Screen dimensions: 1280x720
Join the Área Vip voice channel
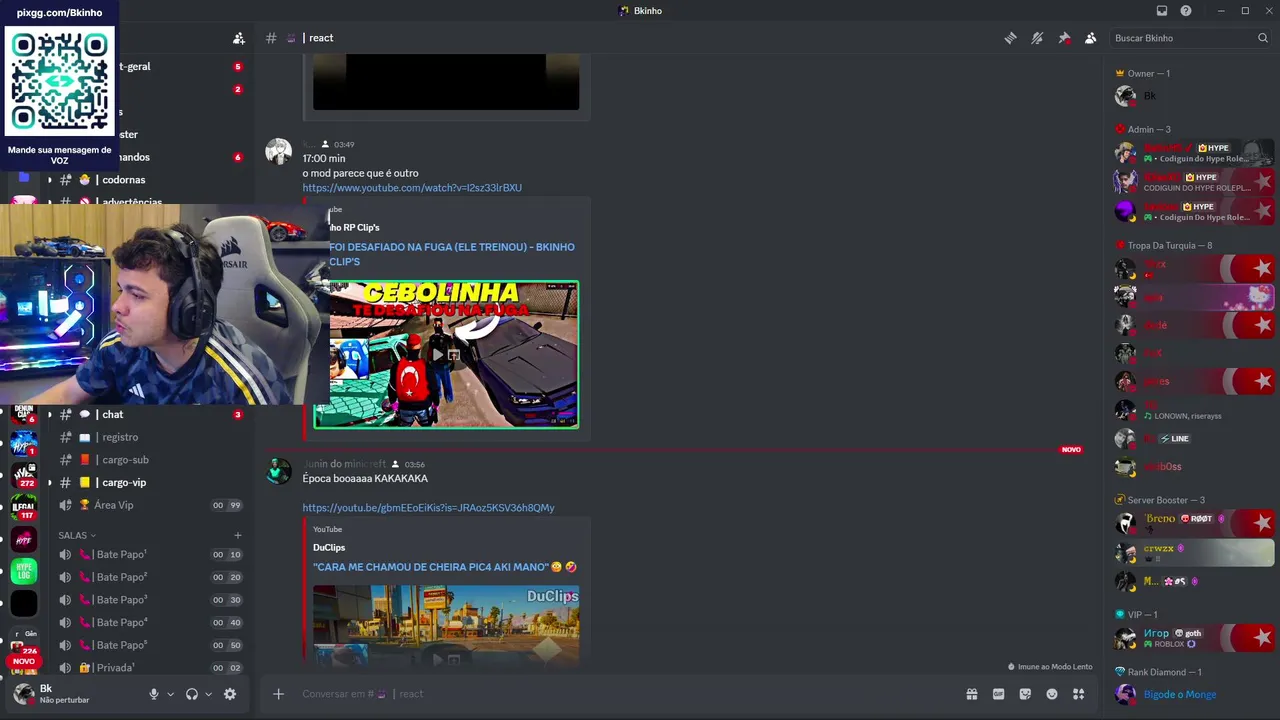(x=150, y=505)
